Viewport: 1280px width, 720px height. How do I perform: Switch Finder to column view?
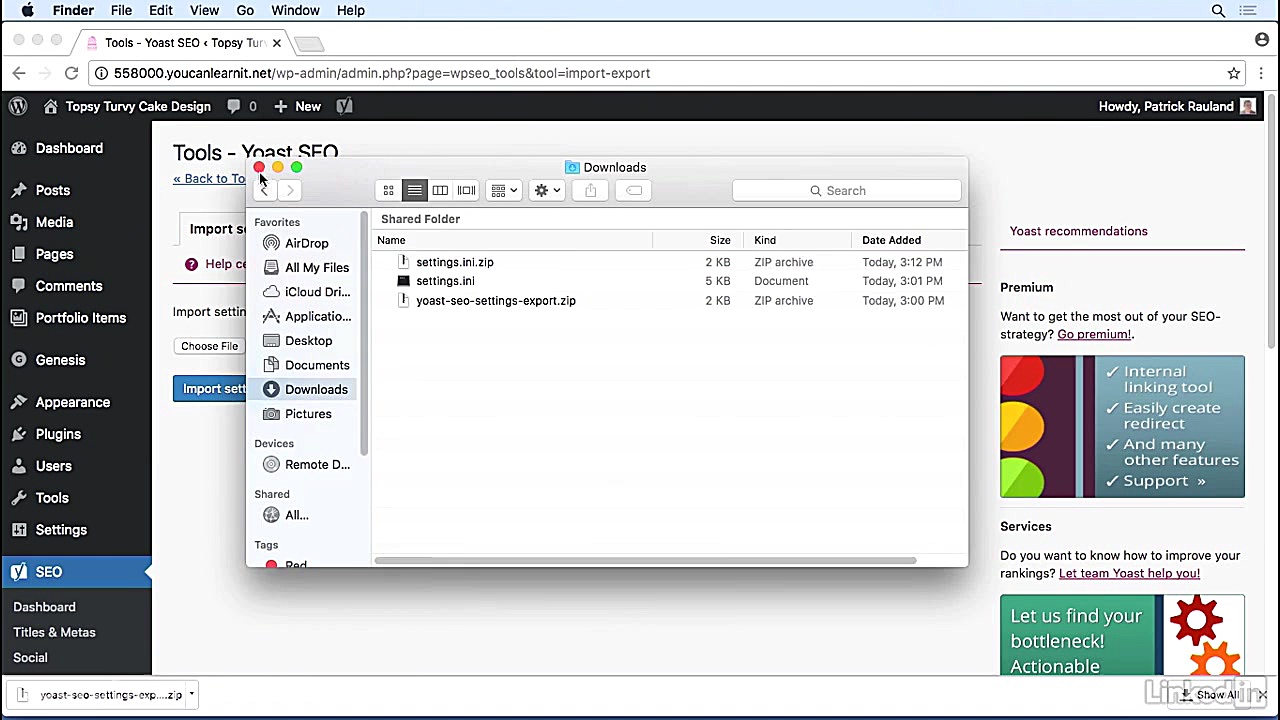point(440,190)
